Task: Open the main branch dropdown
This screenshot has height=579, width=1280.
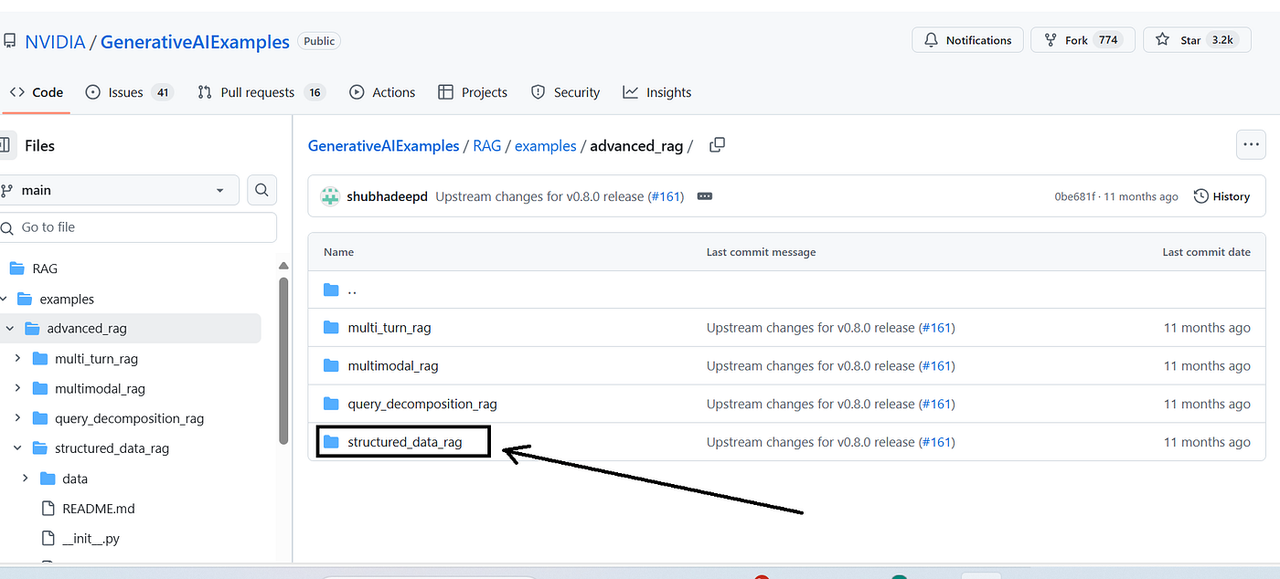Action: point(119,190)
